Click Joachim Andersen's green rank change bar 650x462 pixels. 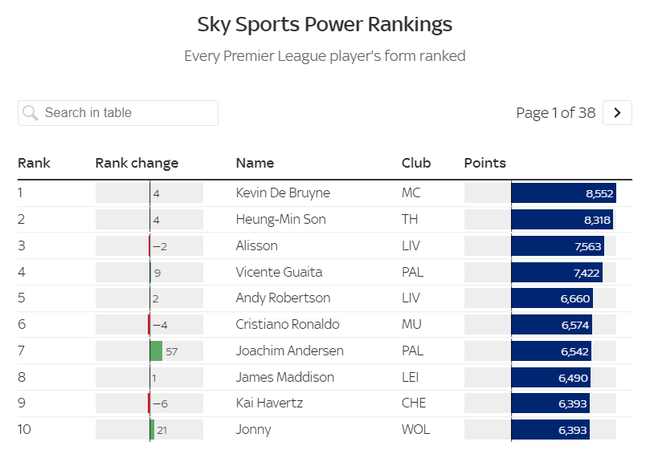pos(156,351)
